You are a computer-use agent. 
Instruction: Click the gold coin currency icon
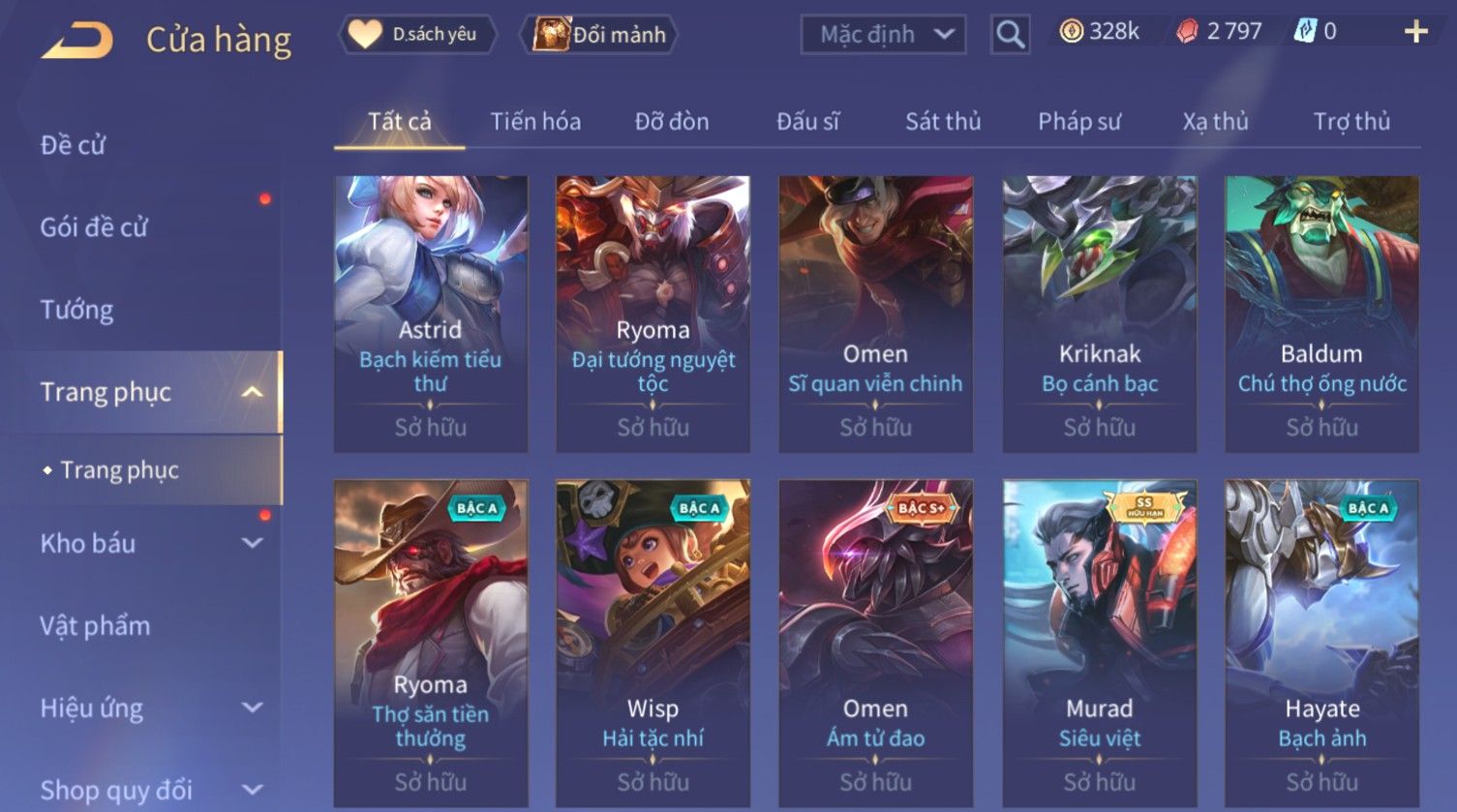(1071, 32)
